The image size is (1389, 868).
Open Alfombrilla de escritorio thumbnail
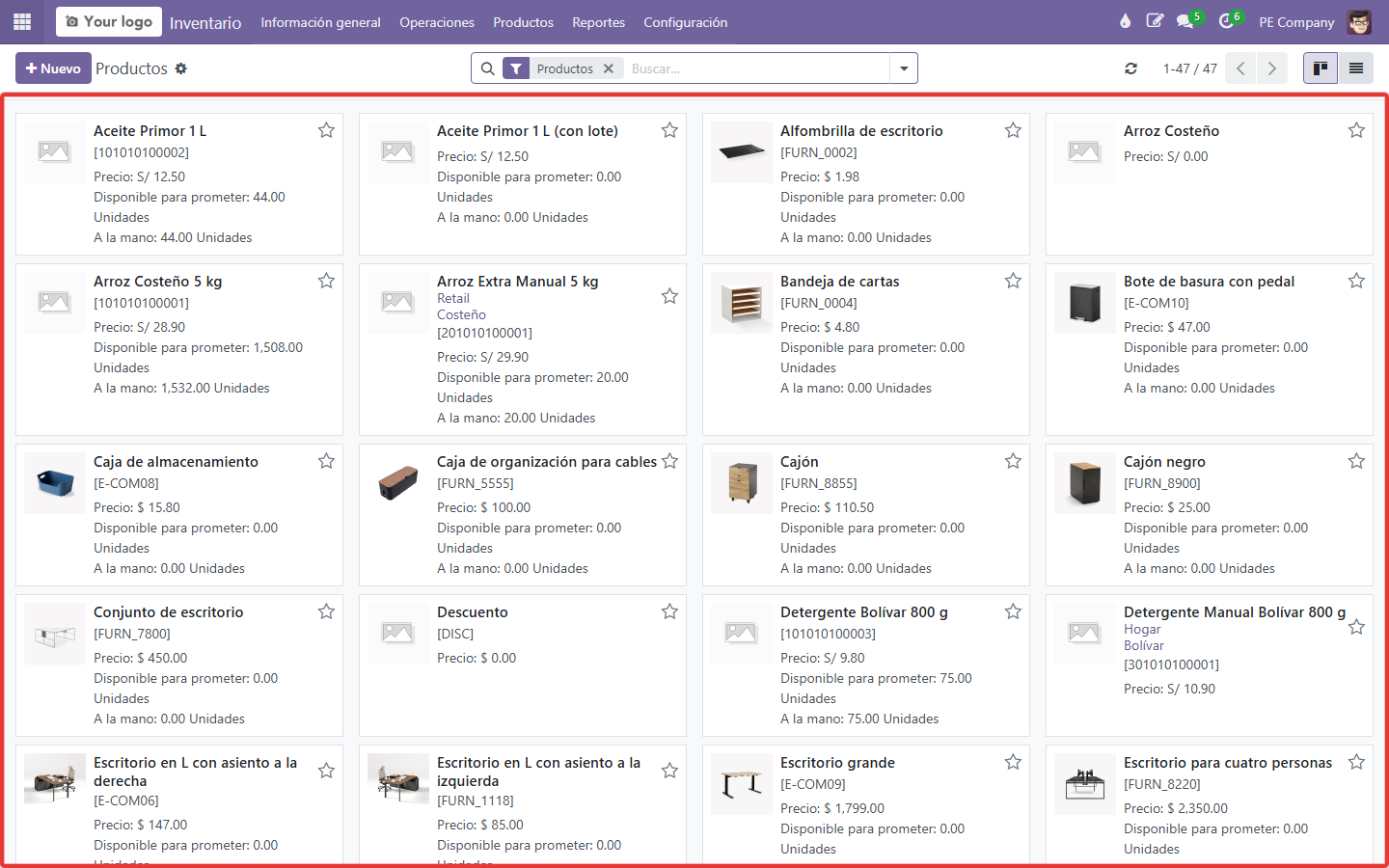[x=742, y=152]
